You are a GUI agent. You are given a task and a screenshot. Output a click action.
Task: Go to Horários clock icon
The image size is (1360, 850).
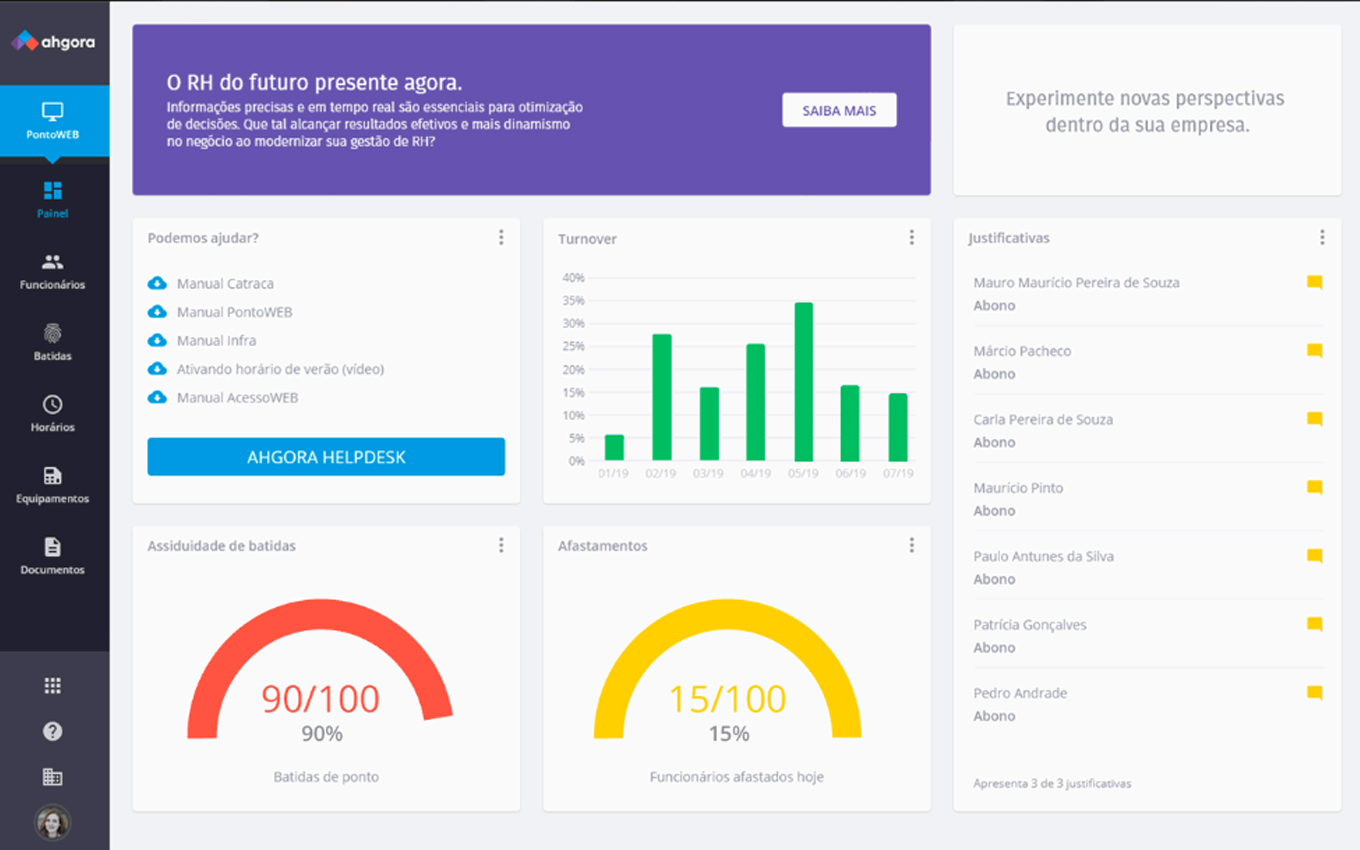[x=53, y=412]
